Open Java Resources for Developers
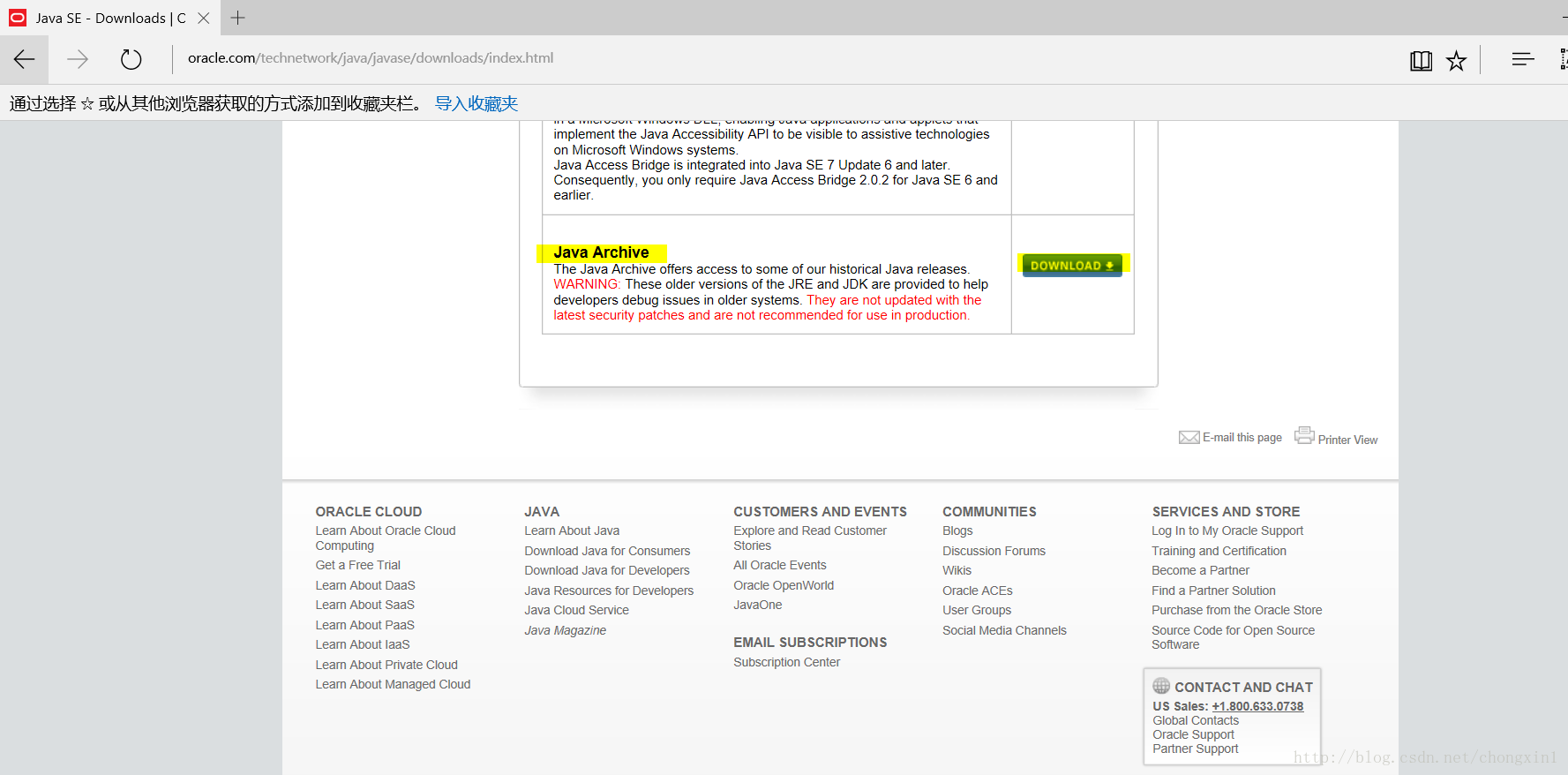This screenshot has width=1568, height=775. [609, 591]
